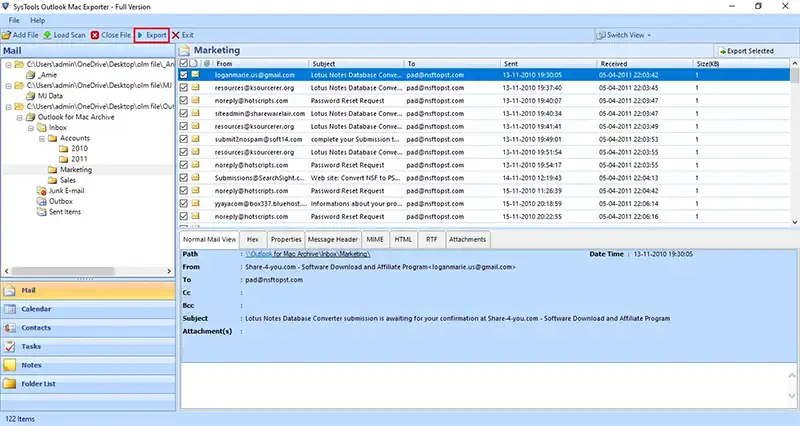Uncheck the email sent 13-11-2010 19:40:07
The image size is (800, 426).
(184, 101)
